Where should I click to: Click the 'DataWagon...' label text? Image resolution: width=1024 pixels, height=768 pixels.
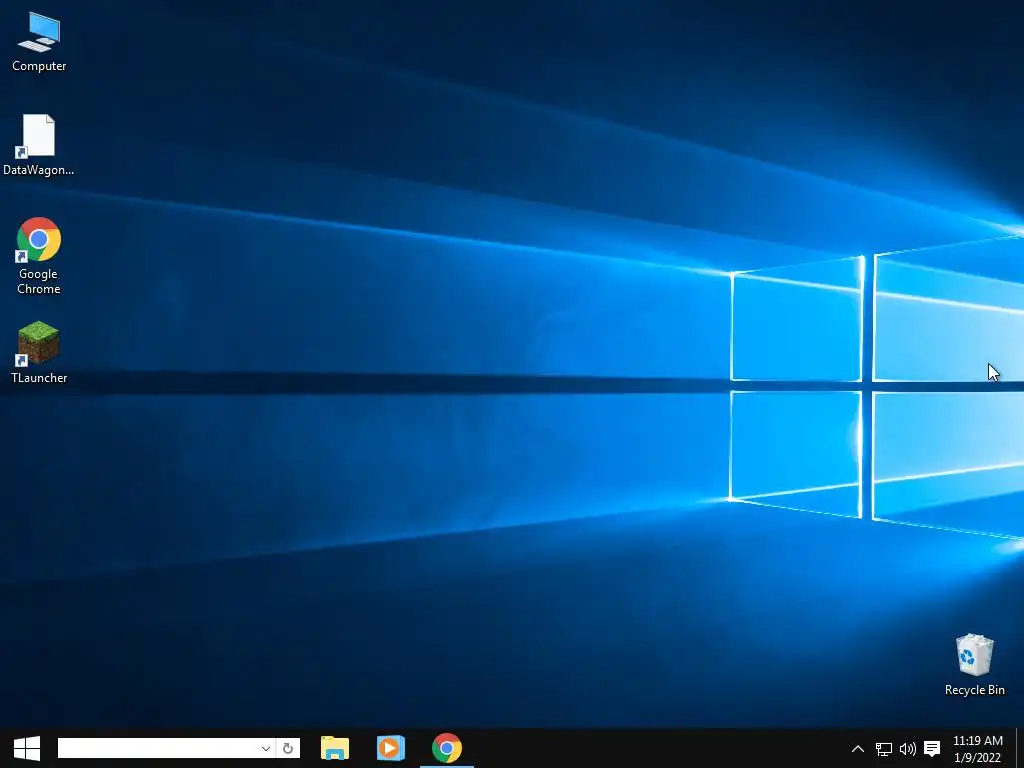[39, 170]
